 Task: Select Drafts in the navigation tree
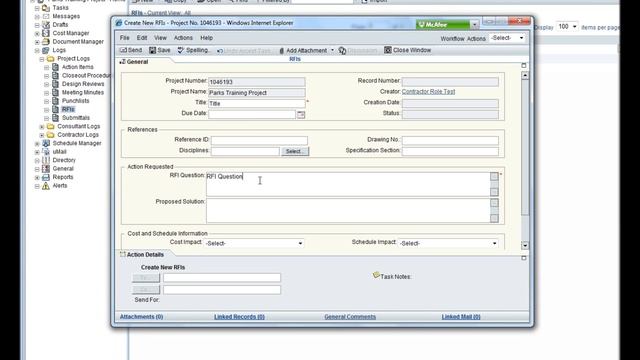(60, 25)
